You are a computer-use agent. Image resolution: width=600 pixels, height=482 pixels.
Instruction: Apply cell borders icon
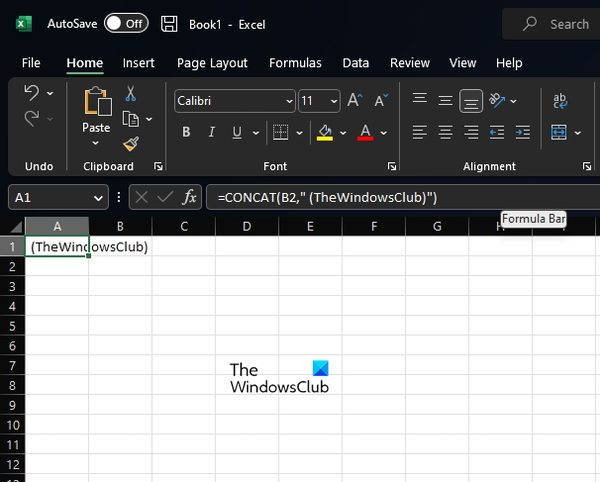tap(280, 132)
